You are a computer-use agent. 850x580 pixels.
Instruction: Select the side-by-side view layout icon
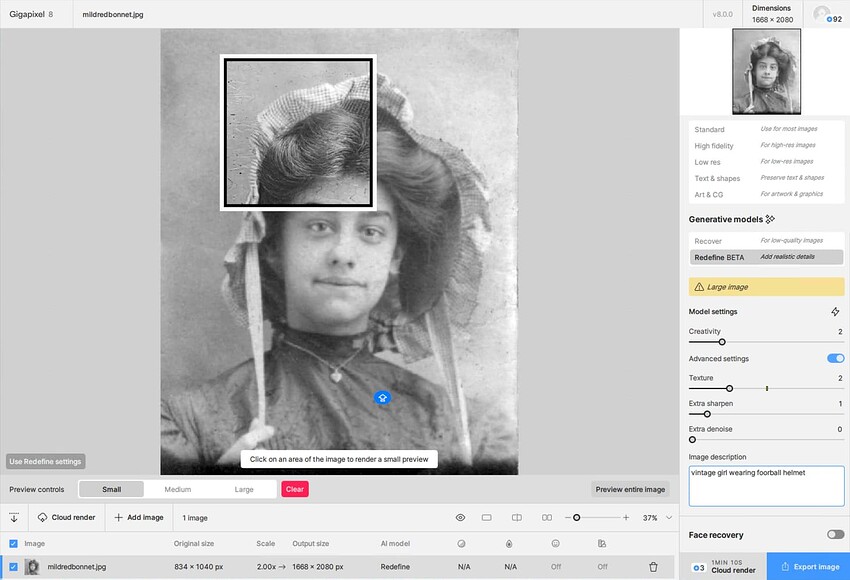547,518
